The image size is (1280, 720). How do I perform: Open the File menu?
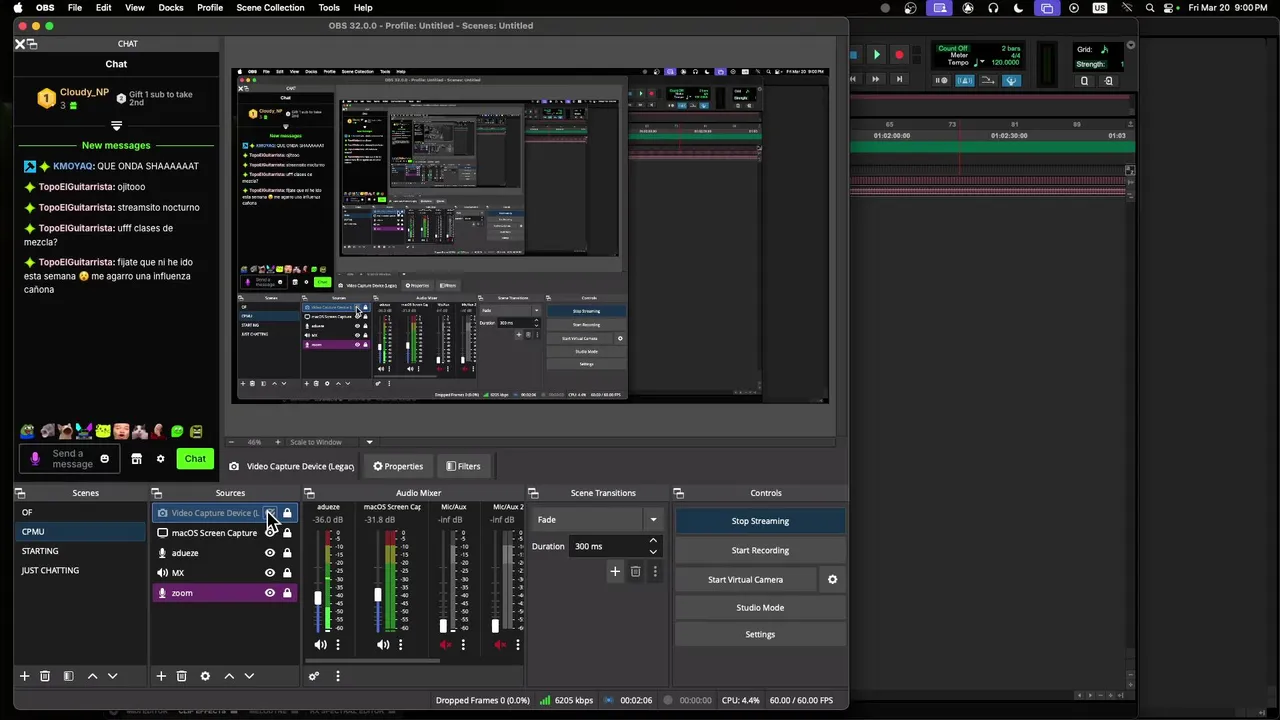(75, 7)
